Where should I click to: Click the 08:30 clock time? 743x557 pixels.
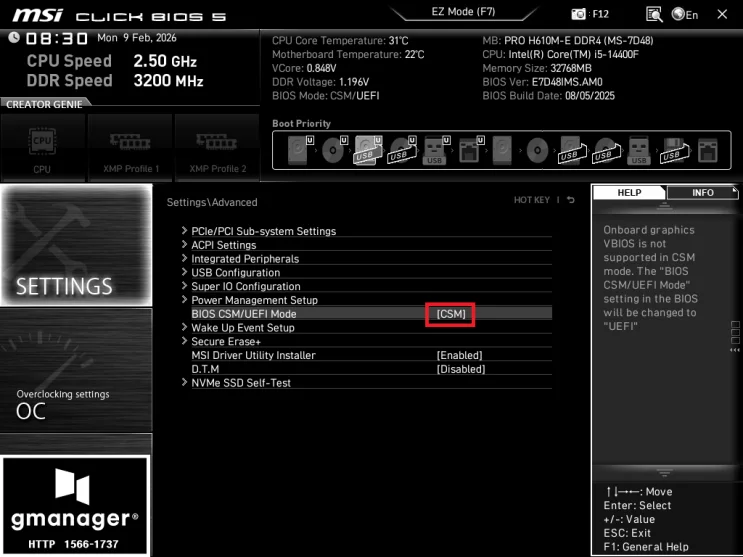pos(56,38)
